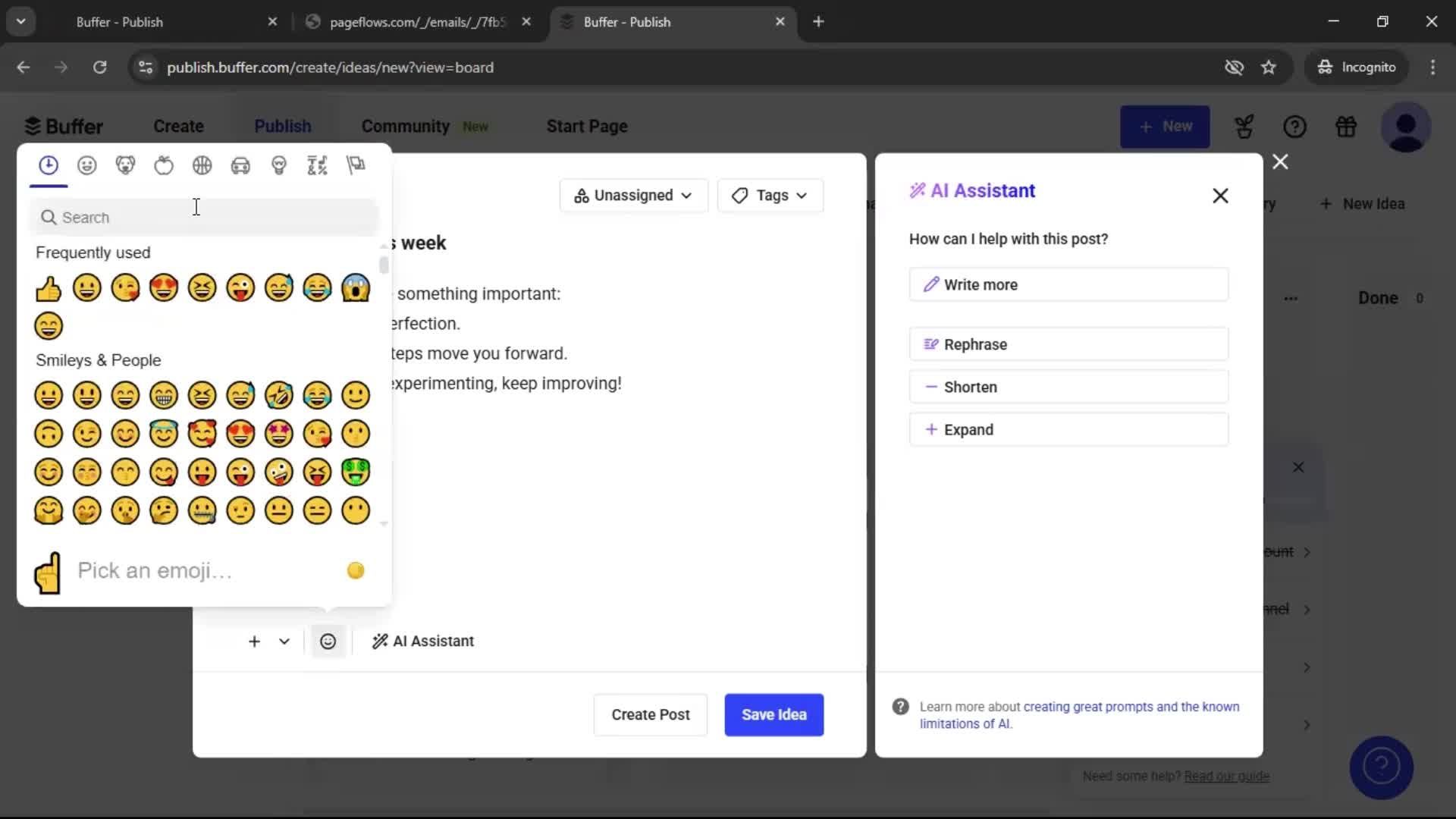This screenshot has height=819, width=1456.
Task: Select the Smileys & People emoji category icon
Action: (x=87, y=165)
